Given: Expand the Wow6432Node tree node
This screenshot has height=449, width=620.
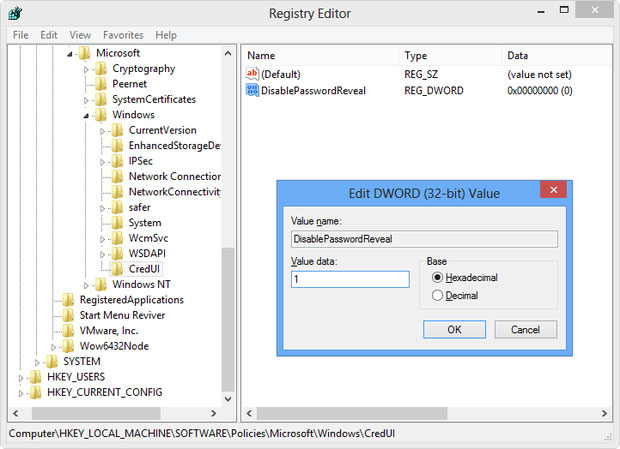Looking at the screenshot, I should pyautogui.click(x=53, y=347).
